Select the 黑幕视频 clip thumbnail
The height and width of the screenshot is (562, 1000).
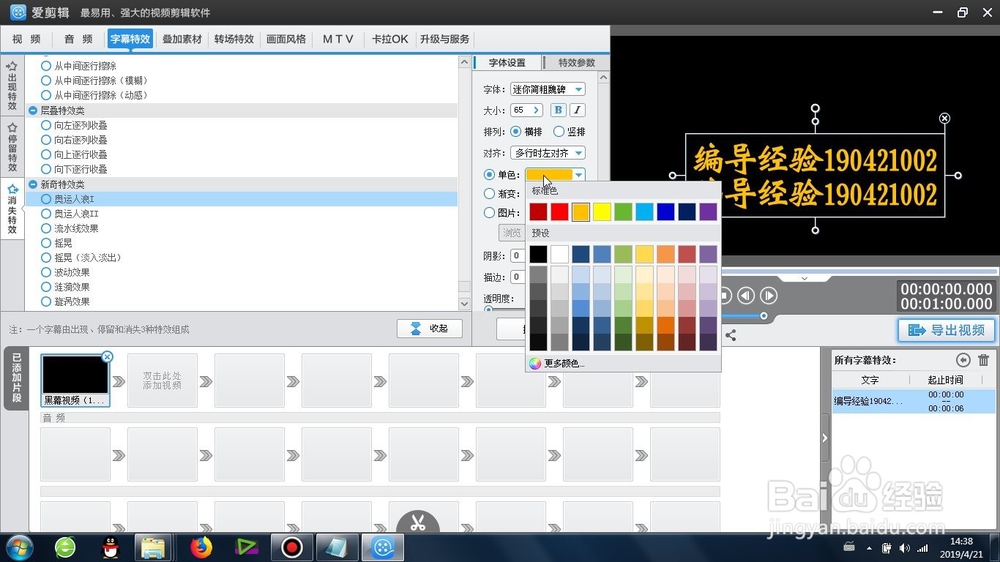coord(75,381)
